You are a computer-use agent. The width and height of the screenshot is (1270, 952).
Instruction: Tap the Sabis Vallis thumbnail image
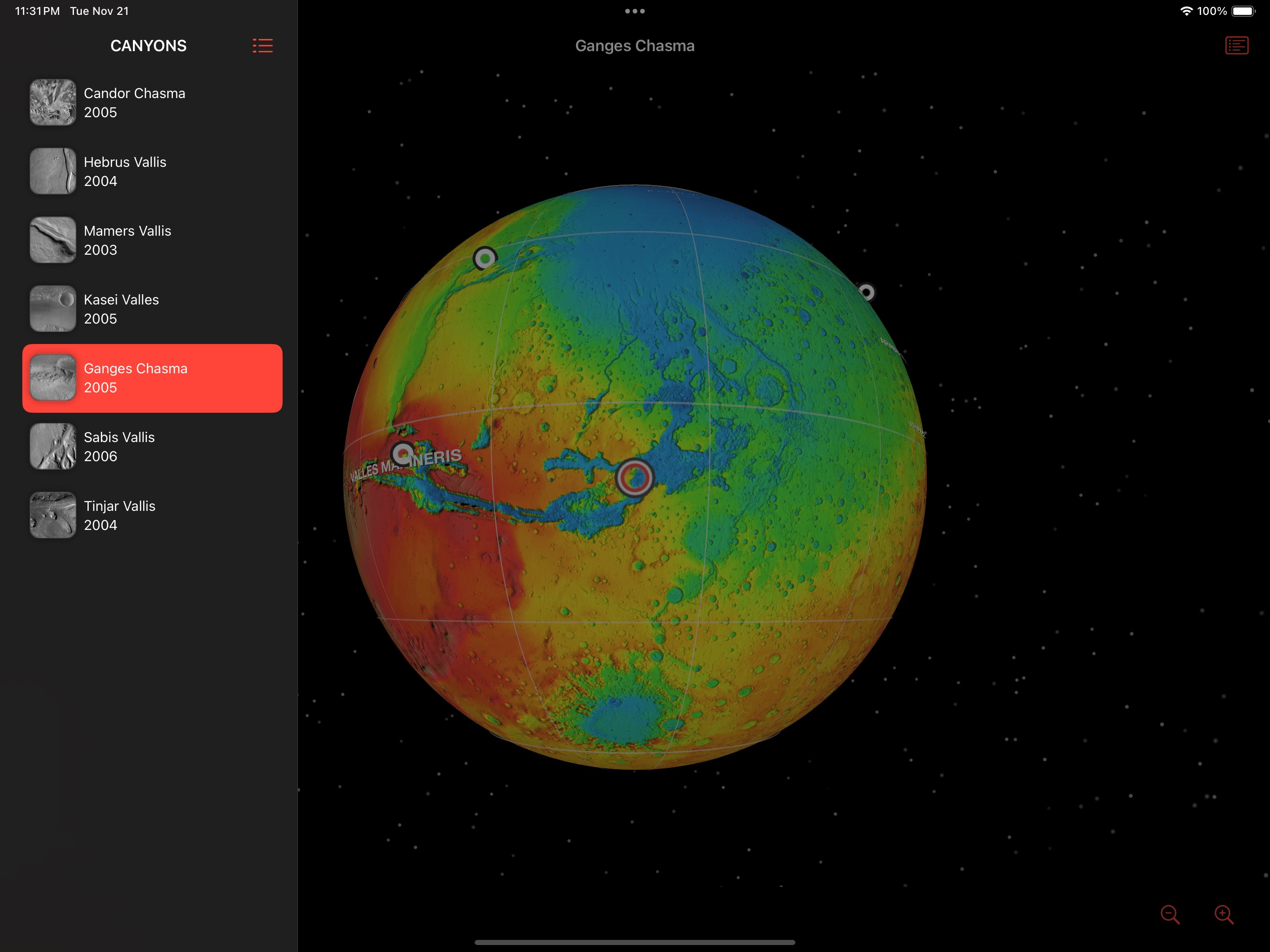click(53, 446)
